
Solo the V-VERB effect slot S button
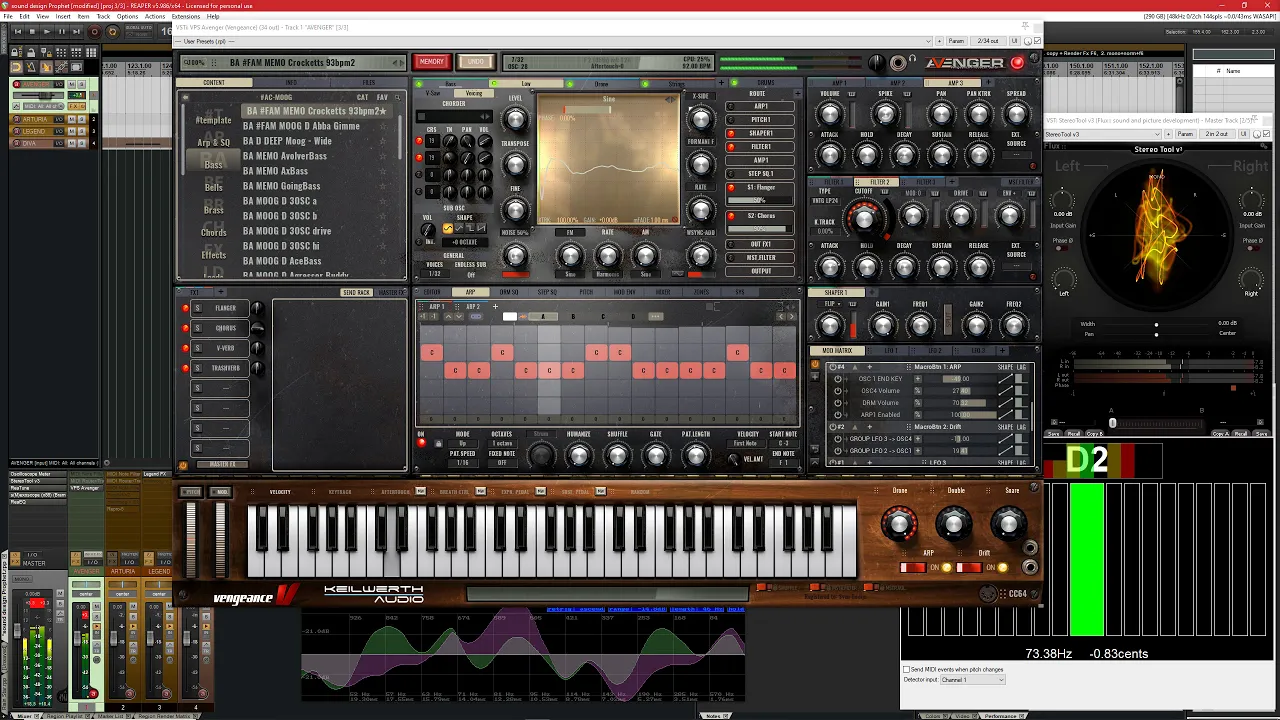point(197,348)
